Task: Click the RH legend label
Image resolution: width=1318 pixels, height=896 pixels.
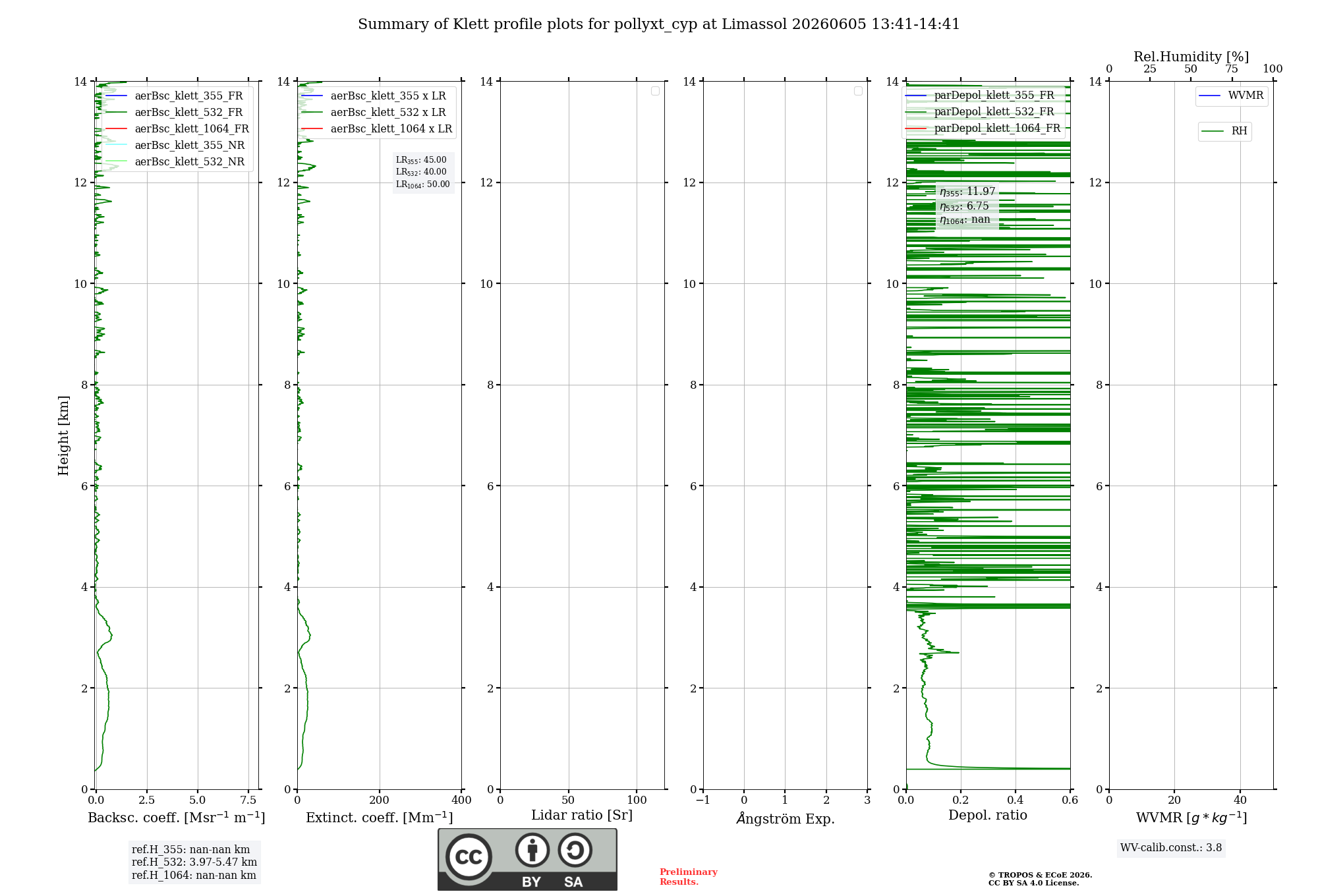Action: (1239, 132)
